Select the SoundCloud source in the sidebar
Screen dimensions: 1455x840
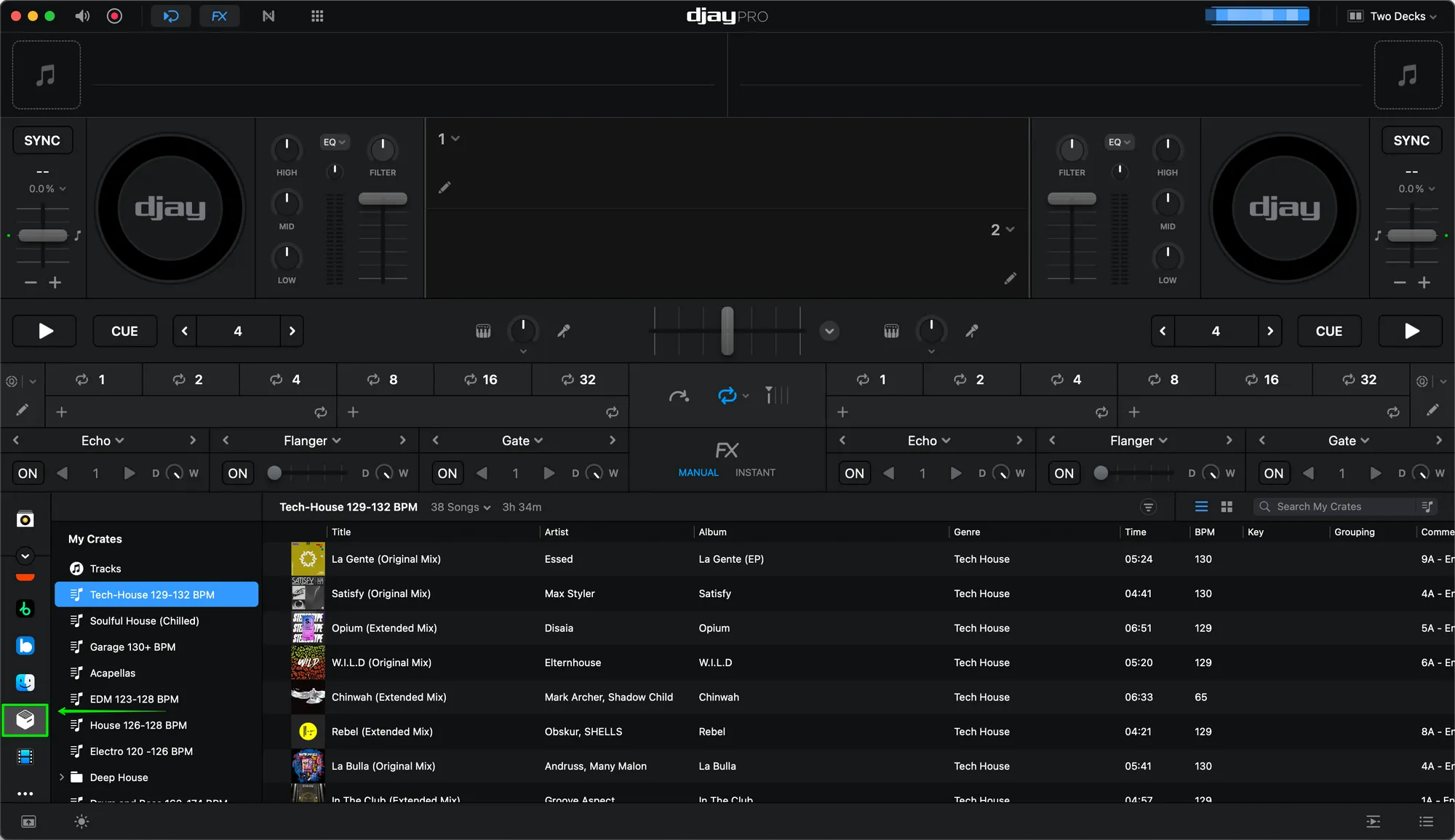(x=25, y=577)
